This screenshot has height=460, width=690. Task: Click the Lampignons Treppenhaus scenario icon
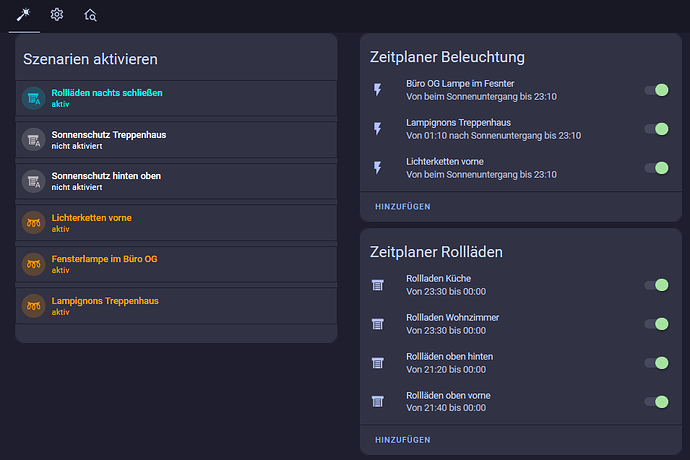(x=33, y=306)
